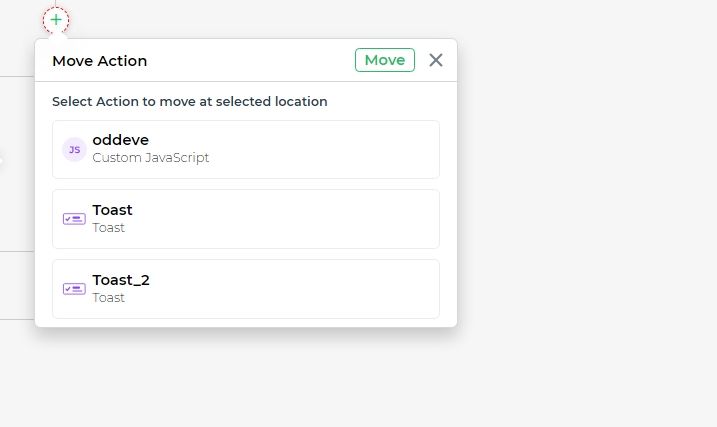The image size is (717, 427).
Task: Confirm with the green Move button
Action: [385, 60]
